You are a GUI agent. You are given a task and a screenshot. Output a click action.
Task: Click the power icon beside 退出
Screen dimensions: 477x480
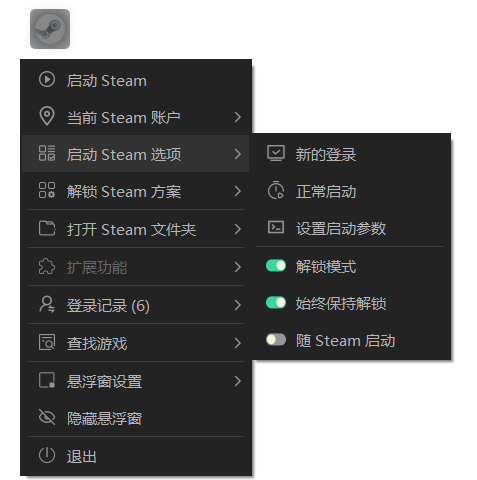(47, 455)
